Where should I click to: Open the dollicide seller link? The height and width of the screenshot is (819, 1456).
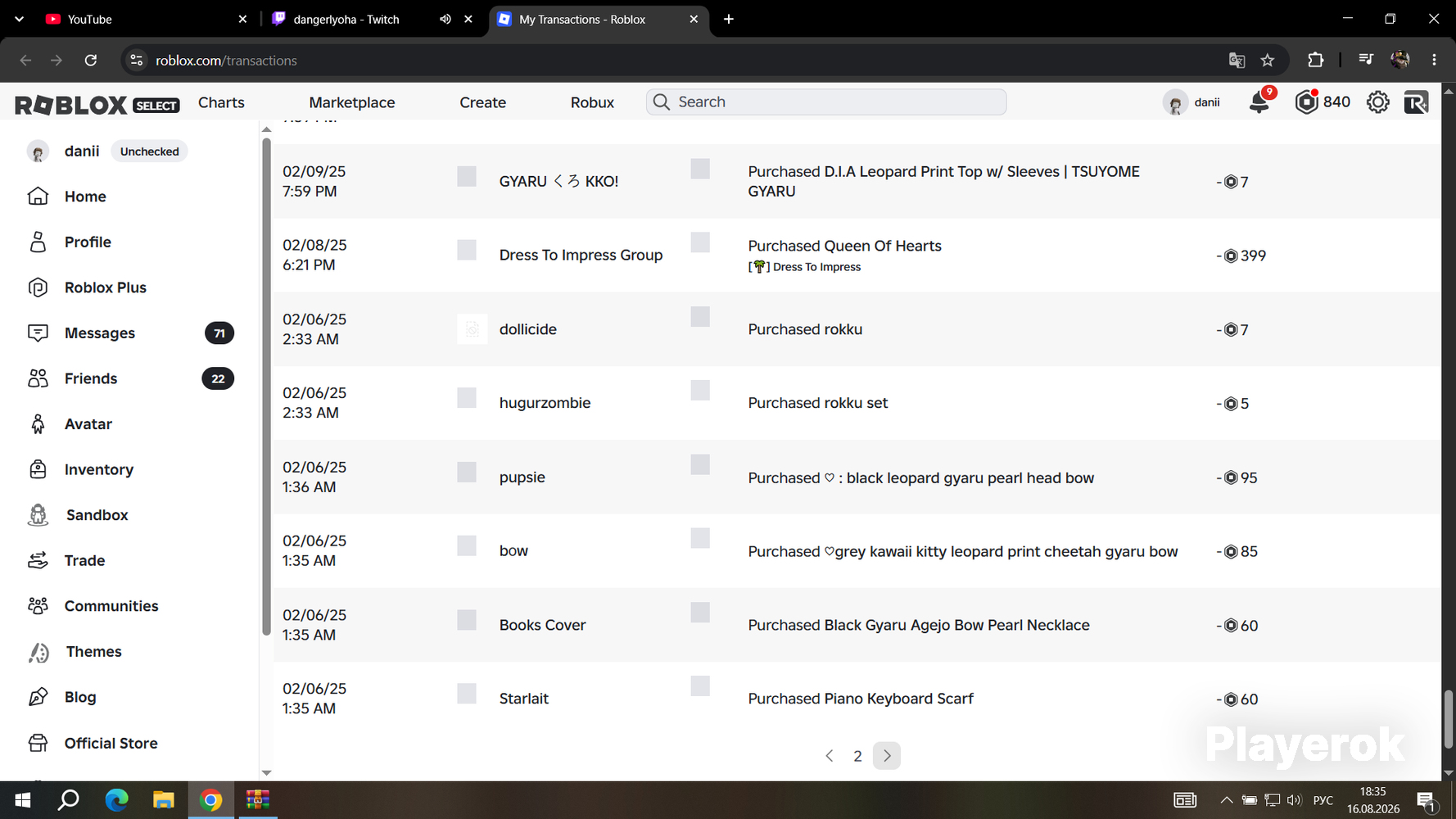527,329
